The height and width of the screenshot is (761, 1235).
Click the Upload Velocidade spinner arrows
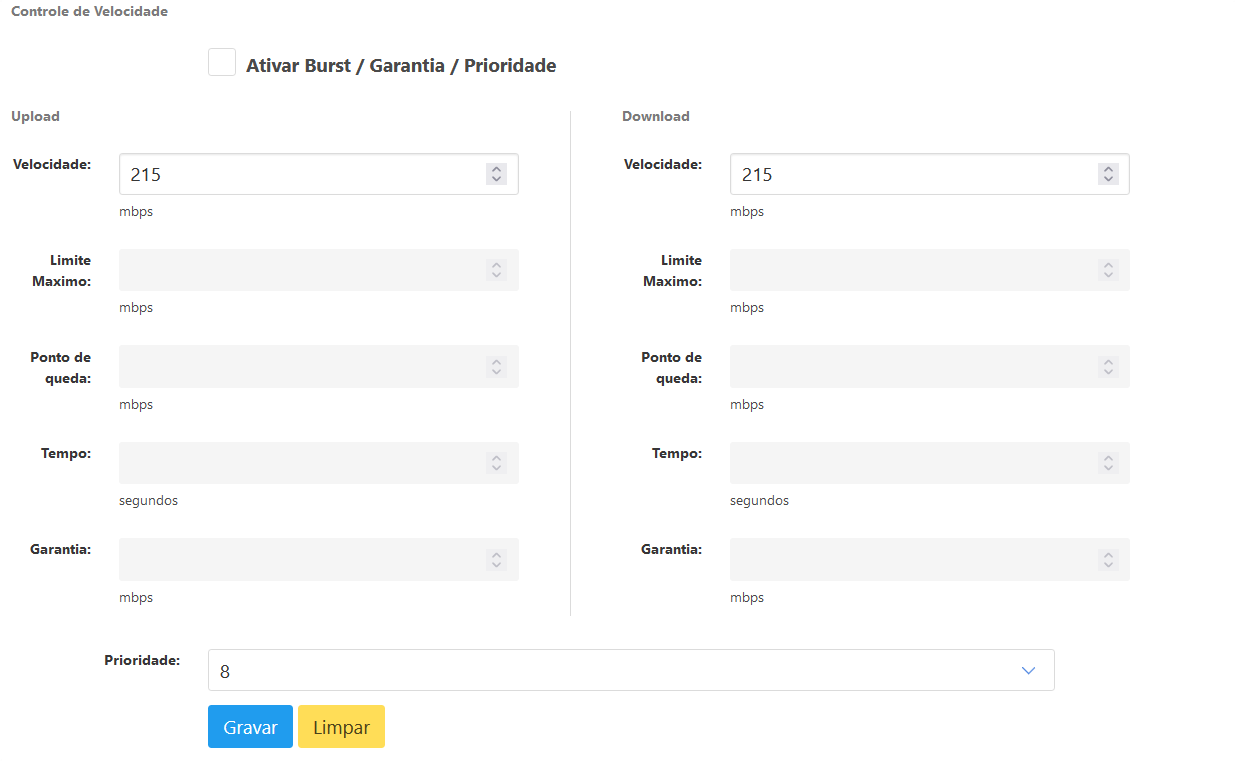coord(496,174)
